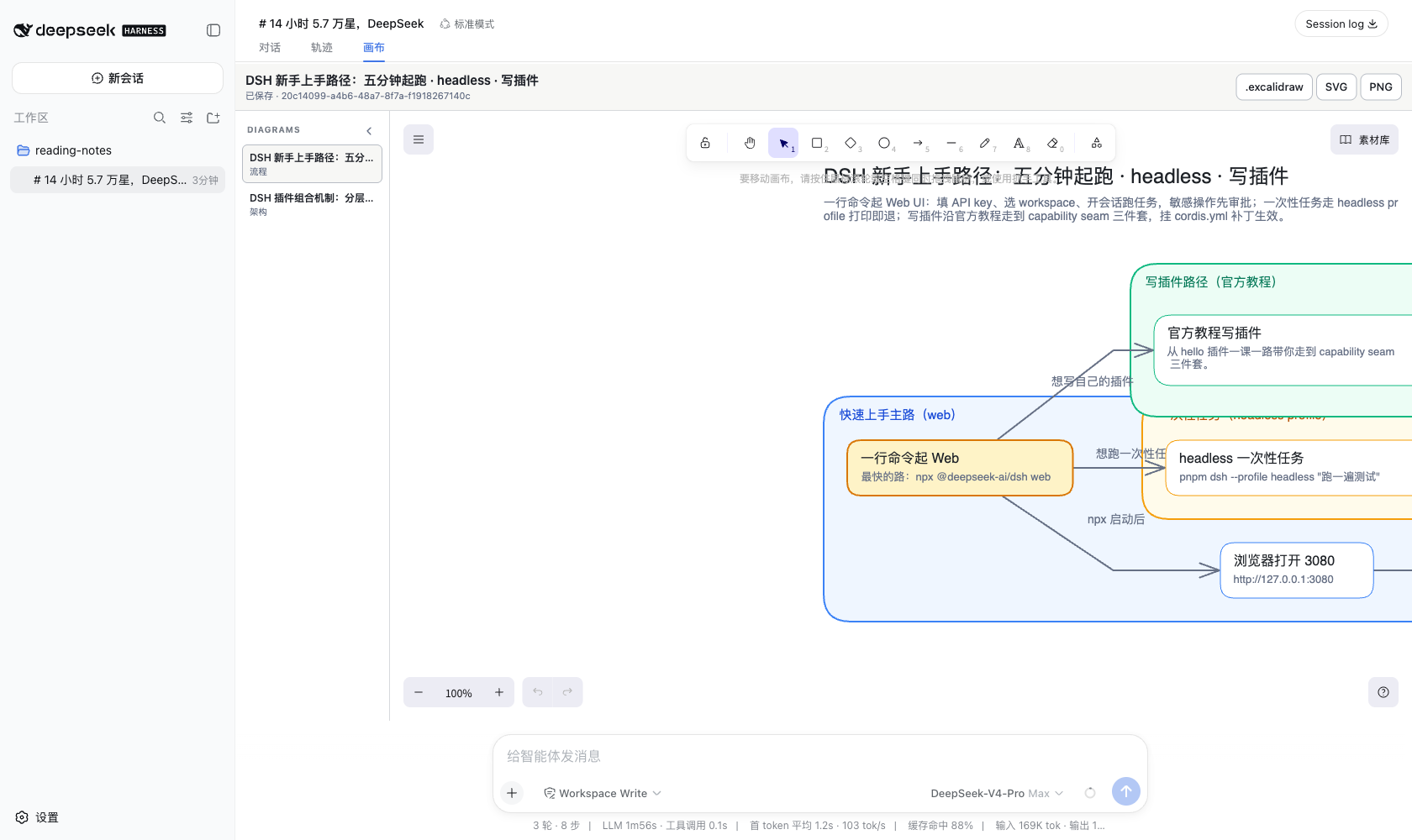1412x840 pixels.
Task: Click the redo arrow
Action: point(567,692)
